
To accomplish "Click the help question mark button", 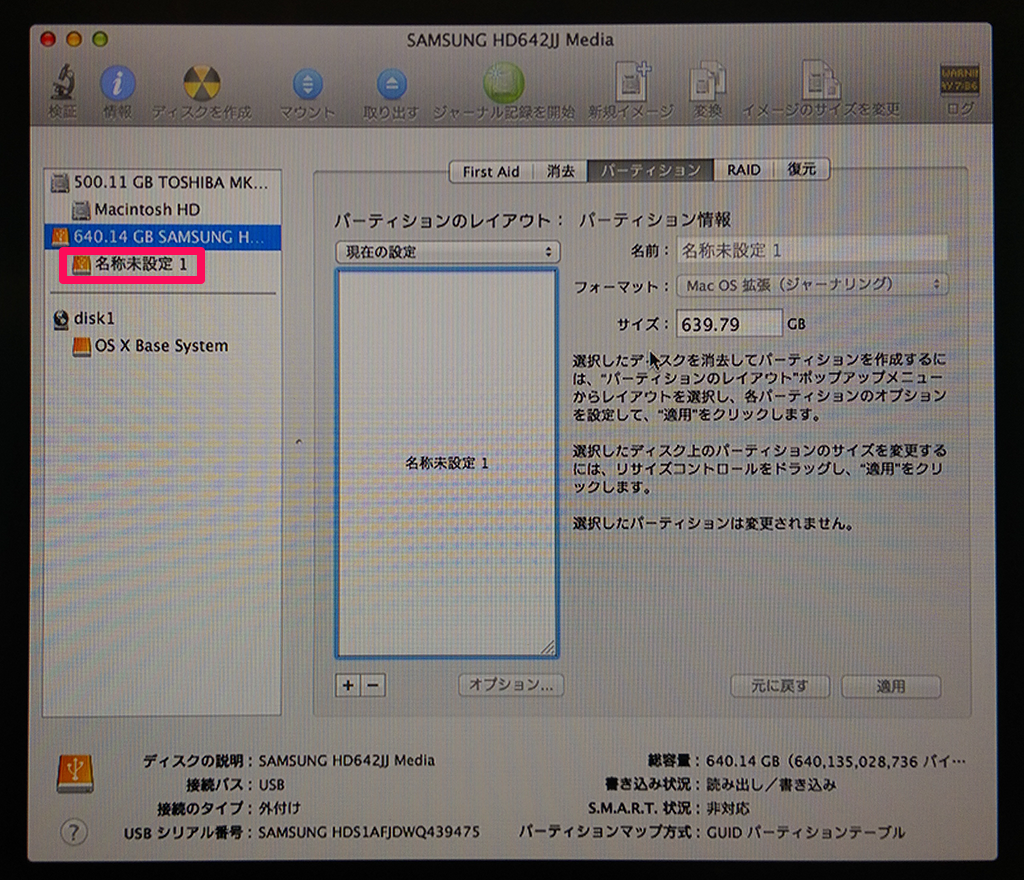I will (x=74, y=831).
